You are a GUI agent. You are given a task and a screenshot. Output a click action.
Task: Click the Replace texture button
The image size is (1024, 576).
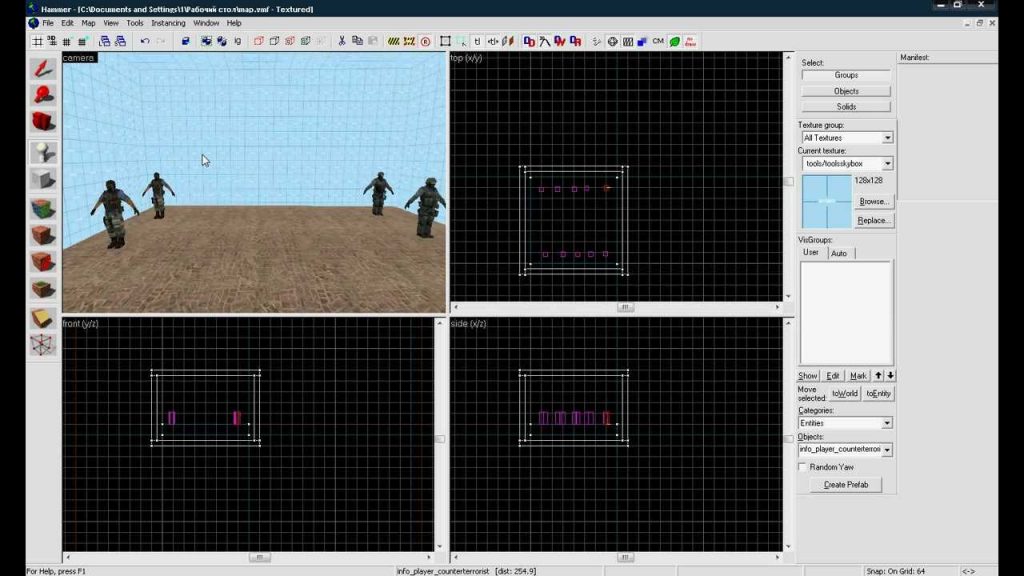[874, 220]
